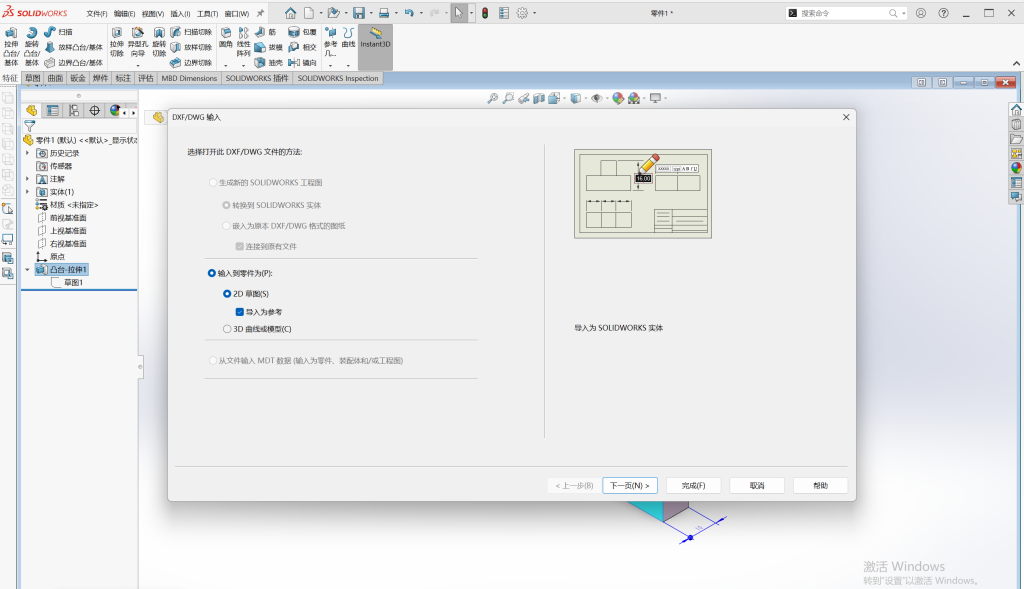Viewport: 1024px width, 589px height.
Task: Open the dropdown arrow next to Options gear
Action: click(535, 13)
